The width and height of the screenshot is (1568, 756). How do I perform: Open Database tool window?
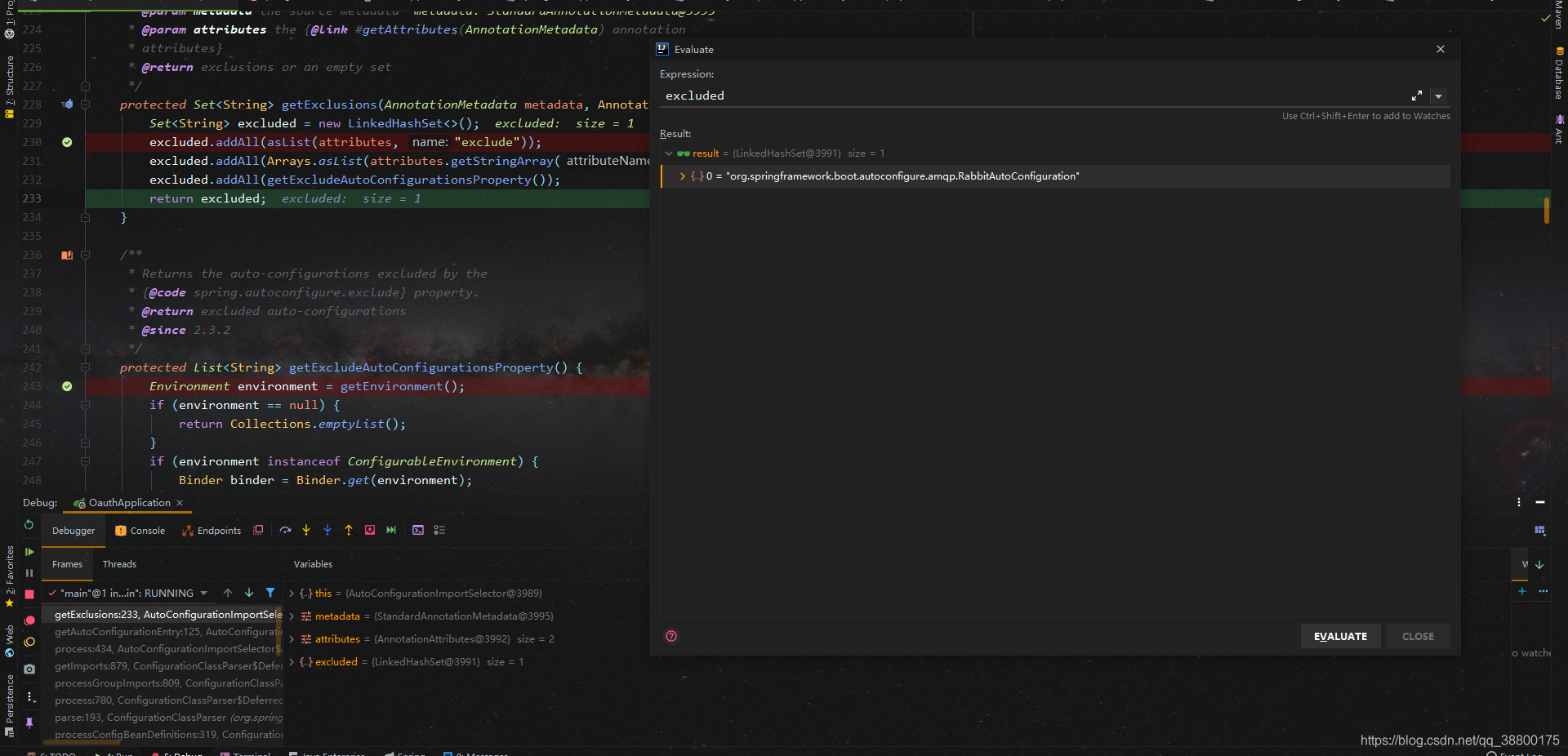(x=1558, y=73)
